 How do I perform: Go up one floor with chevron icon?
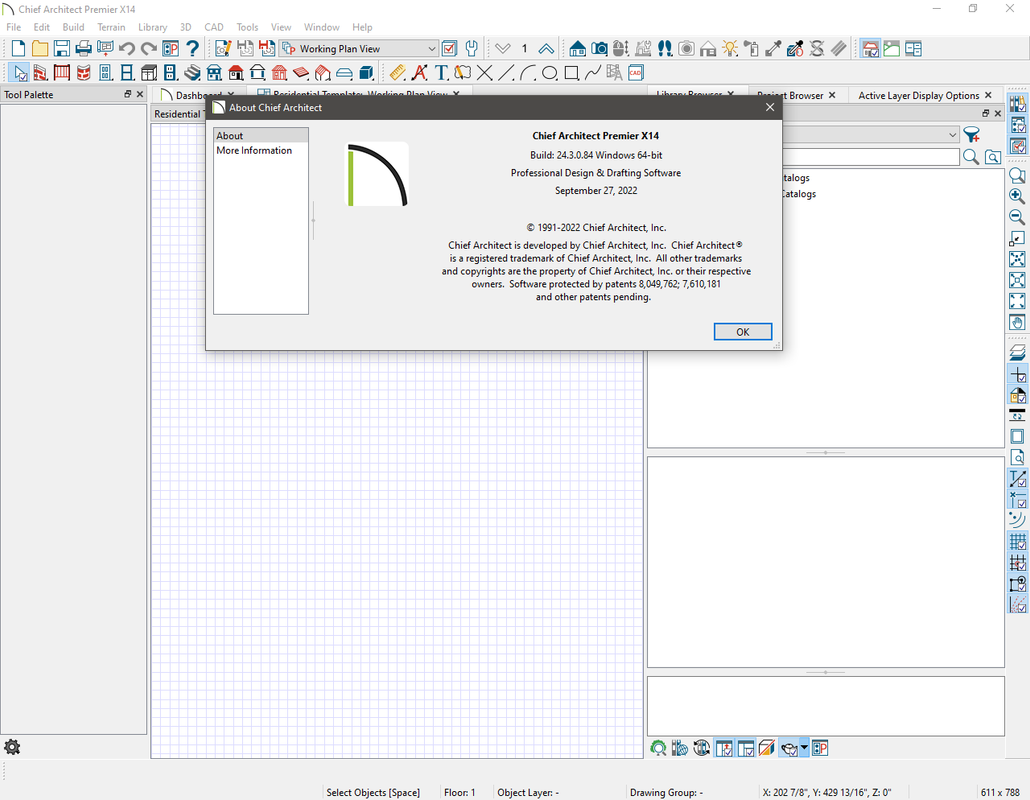pyautogui.click(x=546, y=49)
